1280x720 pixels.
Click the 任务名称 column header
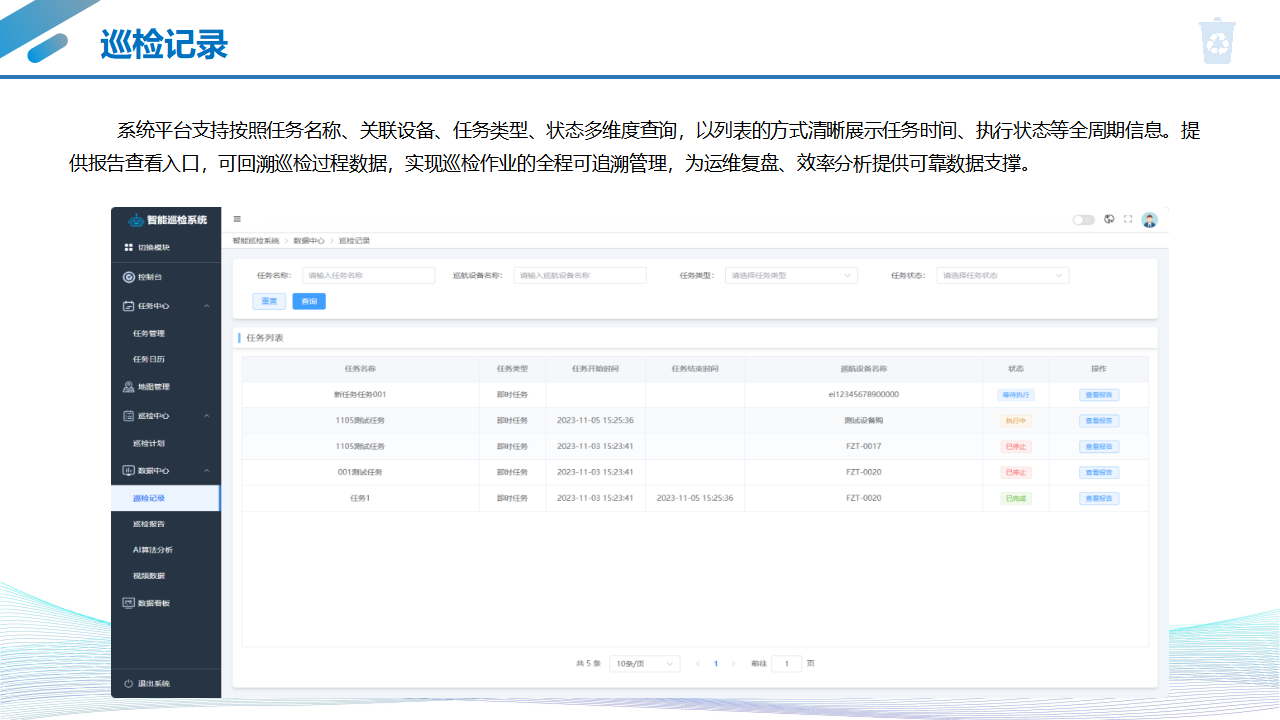click(360, 369)
